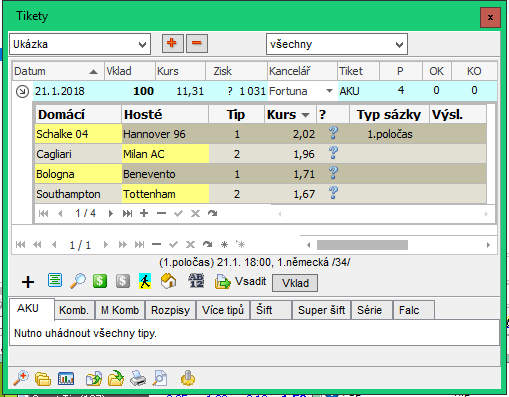509x397 pixels.
Task: Switch to the Komb. tab
Action: [x=74, y=310]
